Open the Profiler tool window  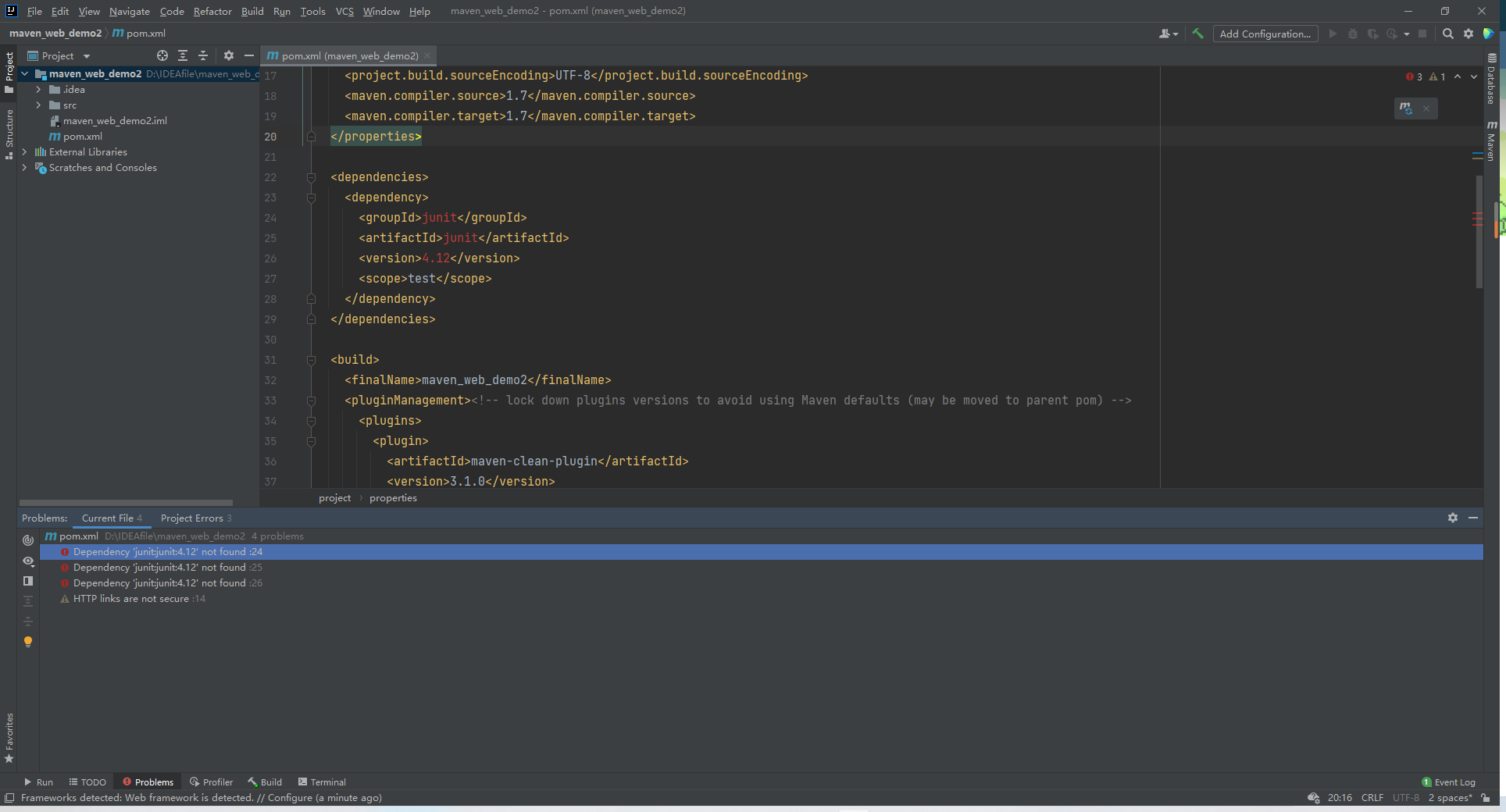(211, 782)
